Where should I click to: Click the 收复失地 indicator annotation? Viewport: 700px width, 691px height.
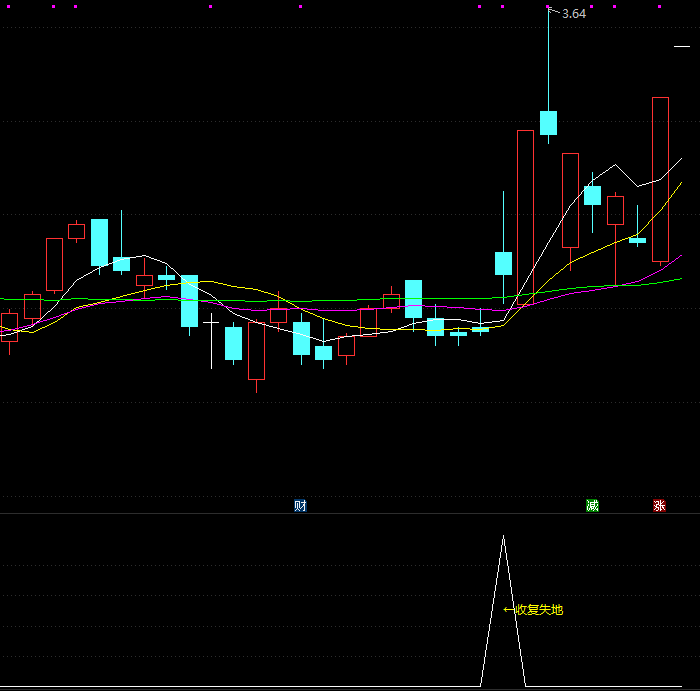[533, 610]
